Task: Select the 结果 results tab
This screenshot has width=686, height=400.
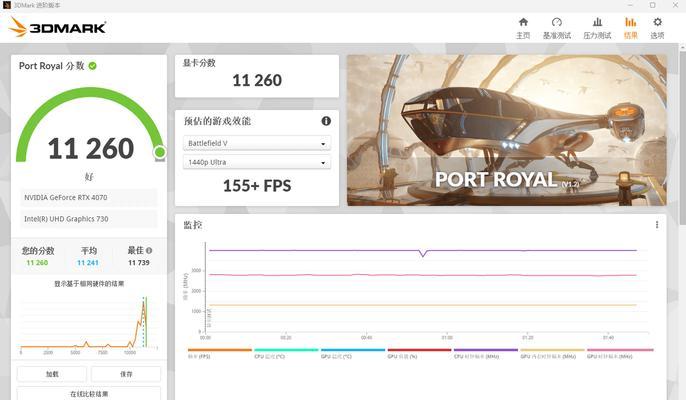Action: pyautogui.click(x=630, y=28)
